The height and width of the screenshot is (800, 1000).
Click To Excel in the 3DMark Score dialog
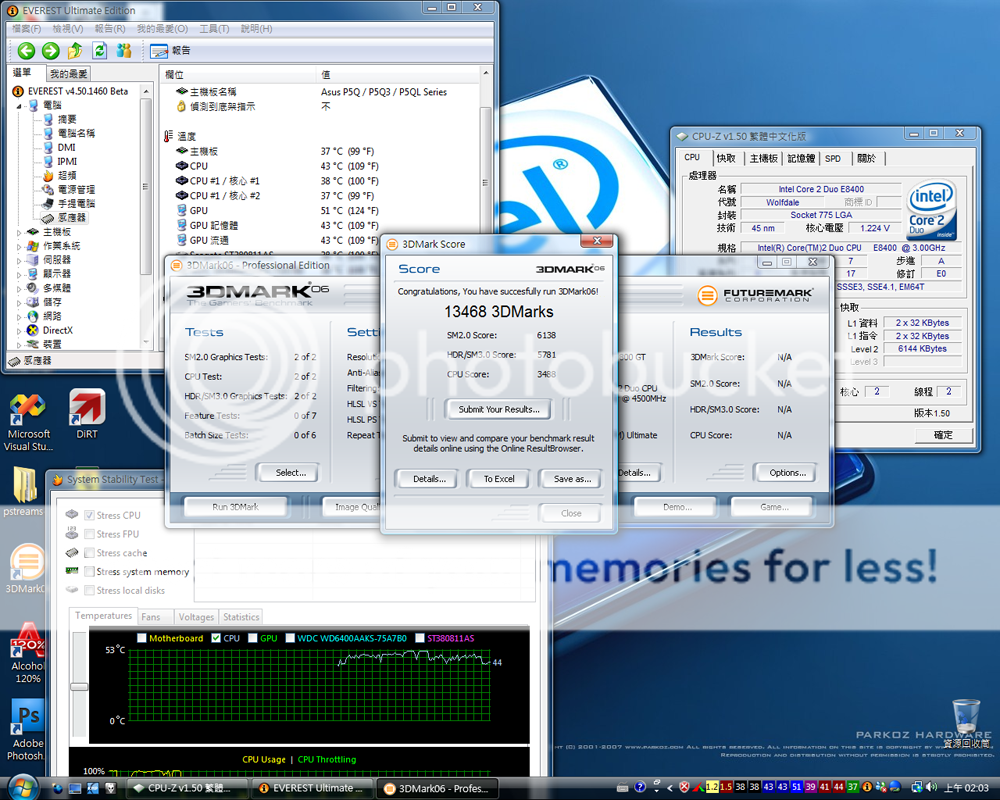pos(499,479)
